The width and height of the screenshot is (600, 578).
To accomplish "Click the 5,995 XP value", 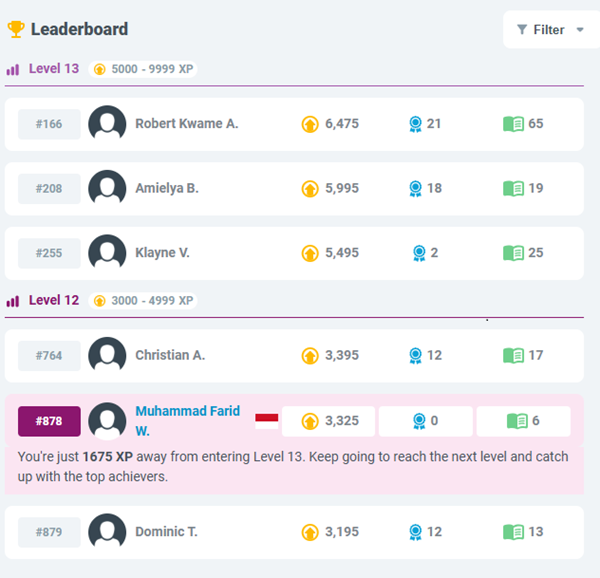I will point(342,189).
